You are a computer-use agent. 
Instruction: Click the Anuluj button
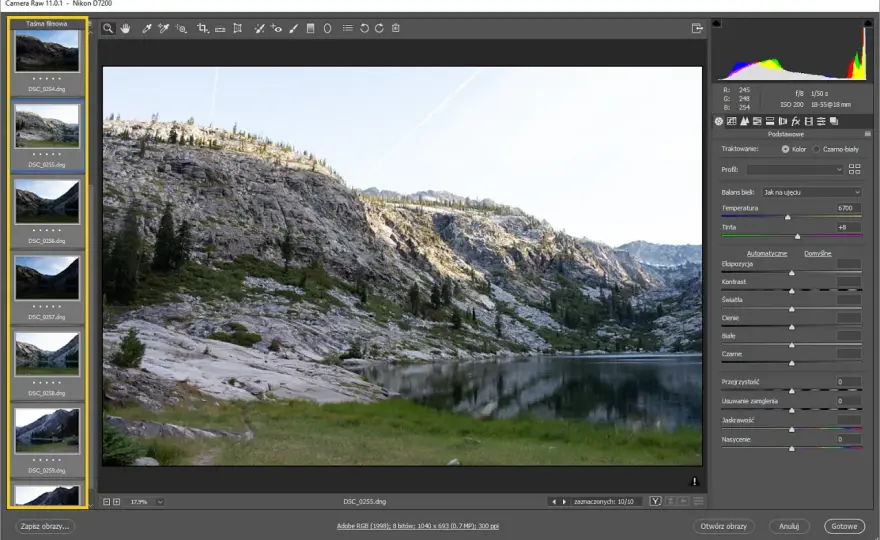tap(789, 526)
